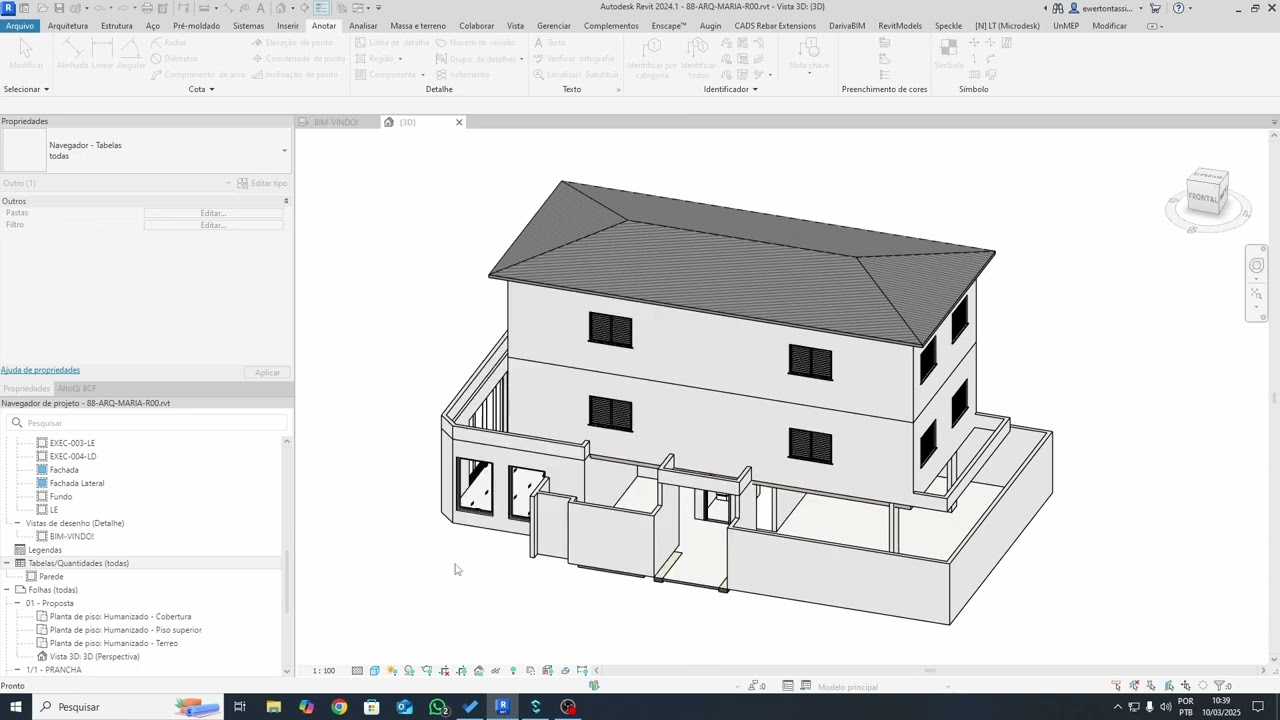Viewport: 1280px width, 720px height.
Task: Switch to the Arquitetura ribbon tab
Action: tap(68, 26)
